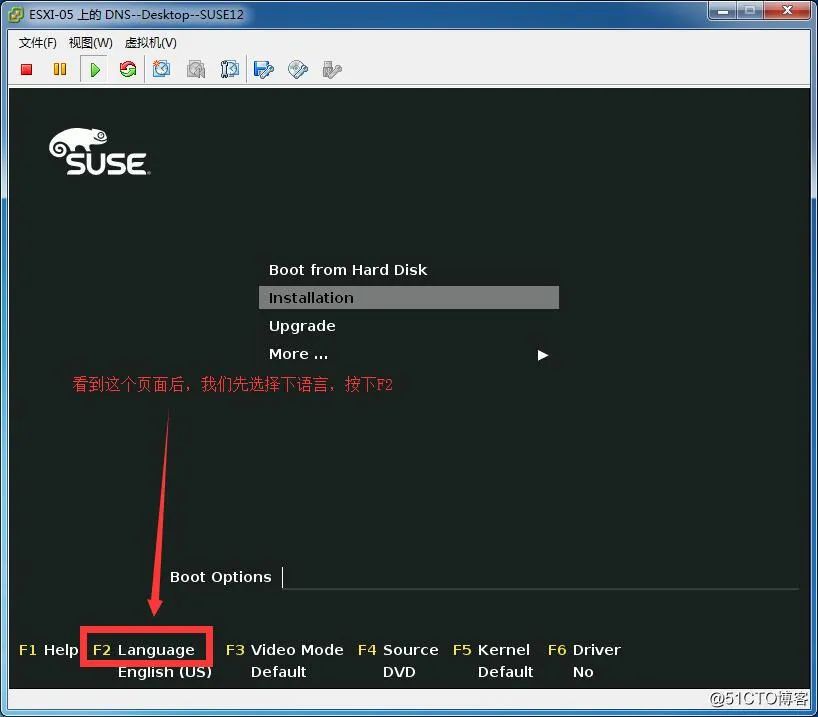Expand the More submenu arrow
Viewport: 818px width, 717px height.
[542, 354]
